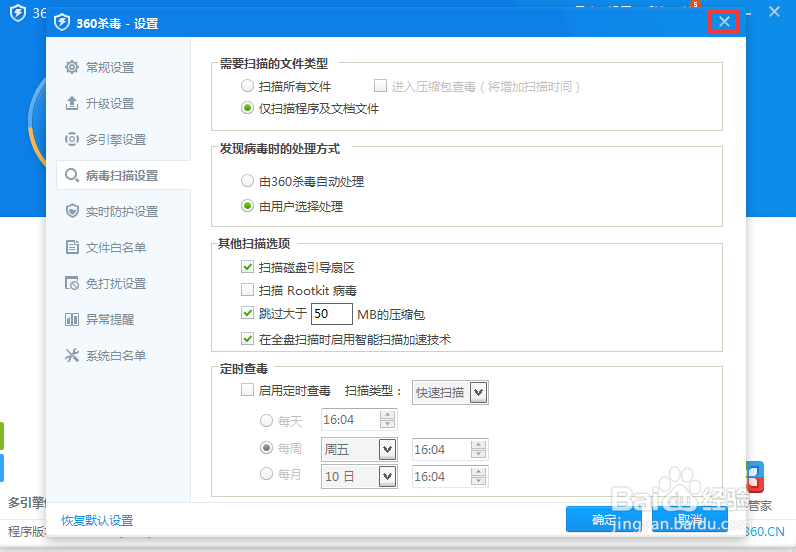
Task: Toggle 跳过大于 MB的压缩包 checkbox
Action: (247, 313)
